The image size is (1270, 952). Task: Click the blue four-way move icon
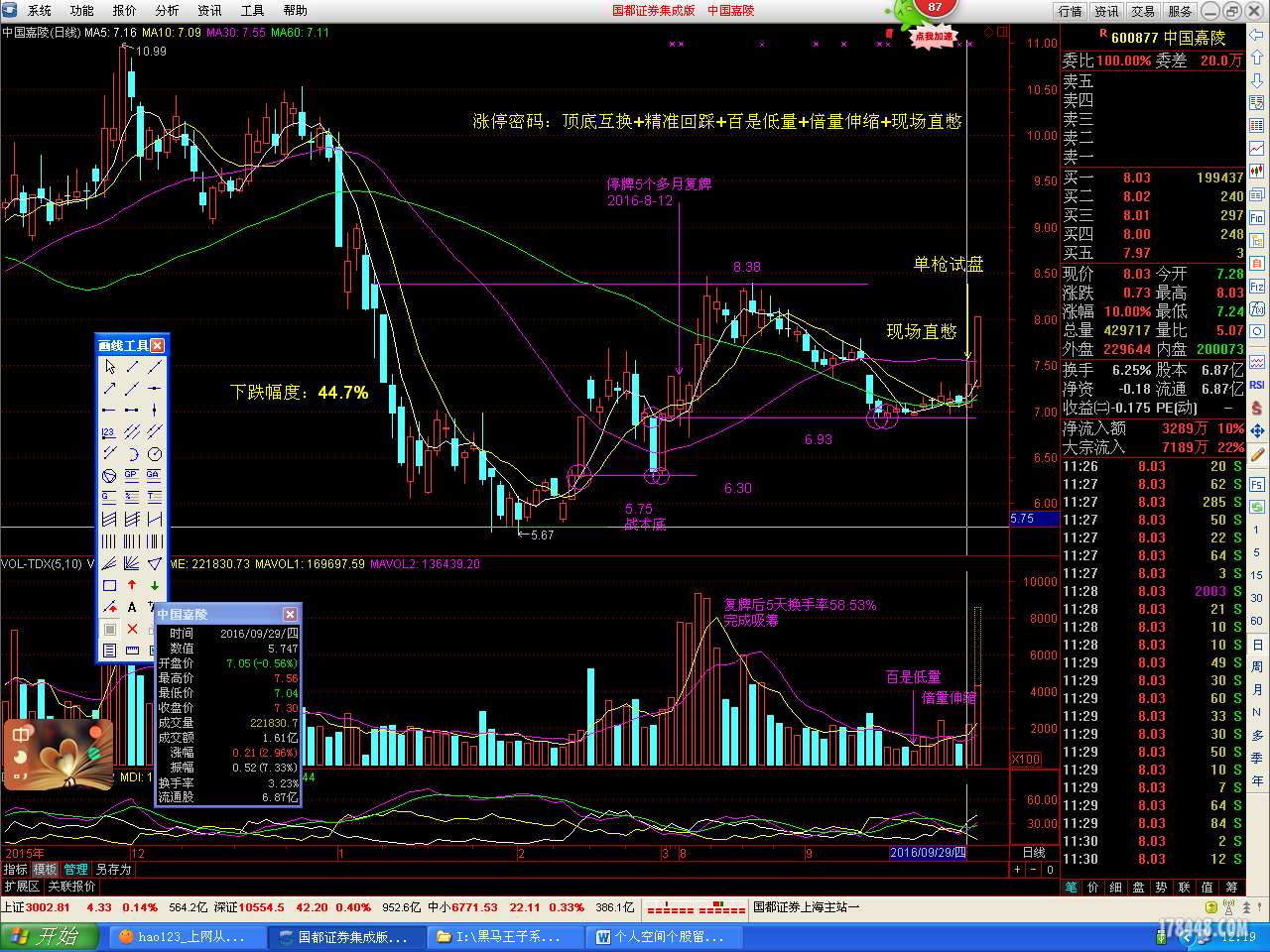(1257, 429)
